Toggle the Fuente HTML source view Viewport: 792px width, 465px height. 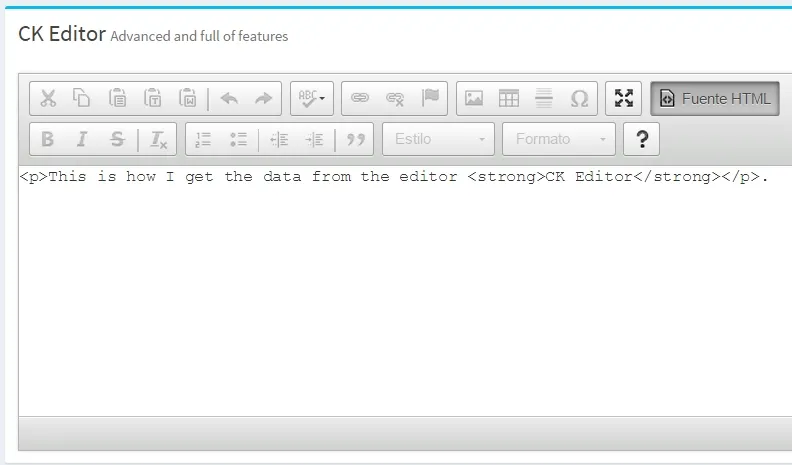click(x=715, y=98)
